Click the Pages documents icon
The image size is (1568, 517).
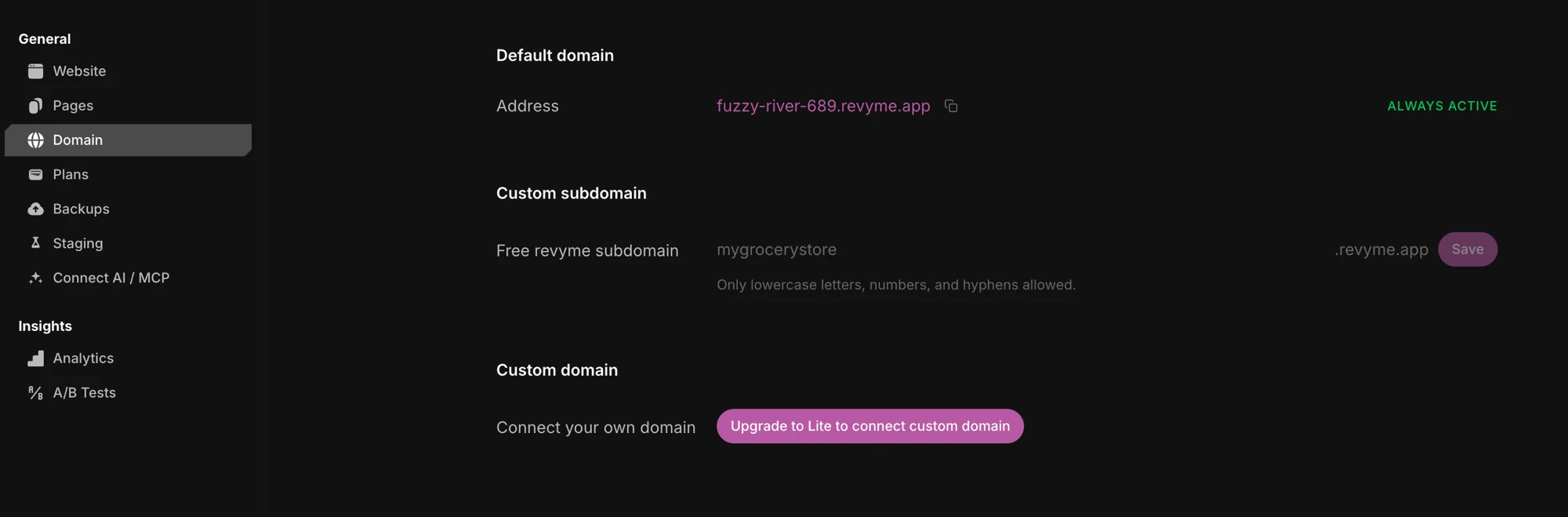[x=35, y=106]
